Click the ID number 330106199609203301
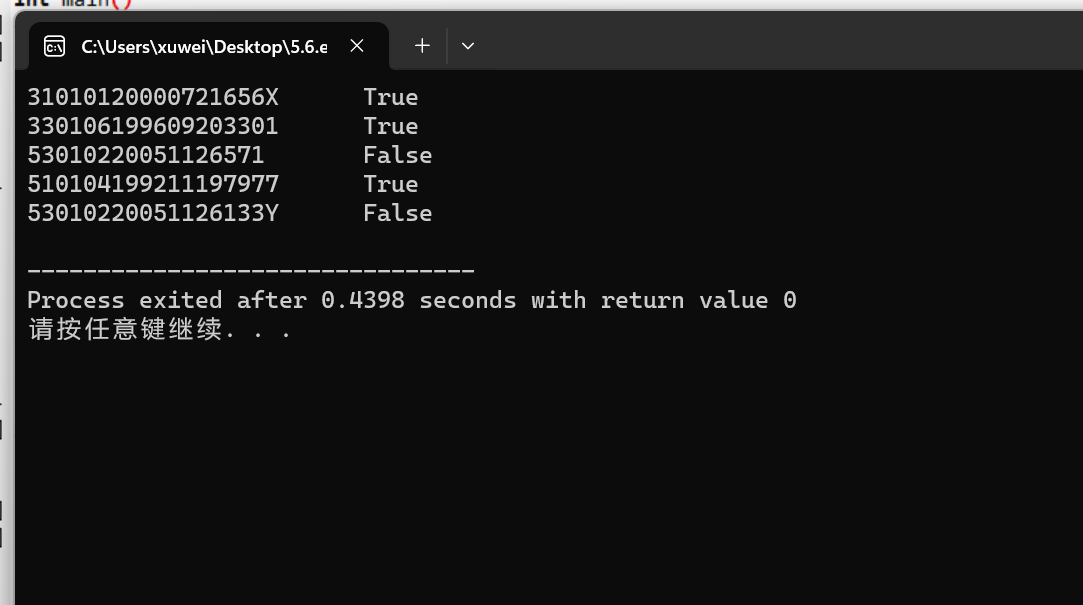1083x605 pixels. pos(152,126)
